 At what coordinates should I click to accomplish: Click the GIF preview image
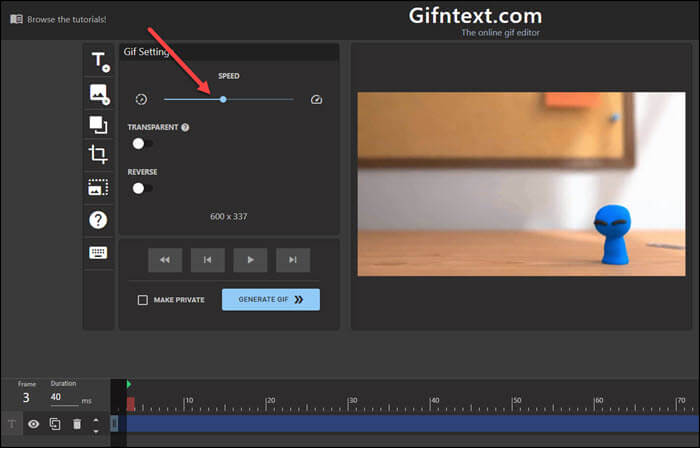point(521,184)
